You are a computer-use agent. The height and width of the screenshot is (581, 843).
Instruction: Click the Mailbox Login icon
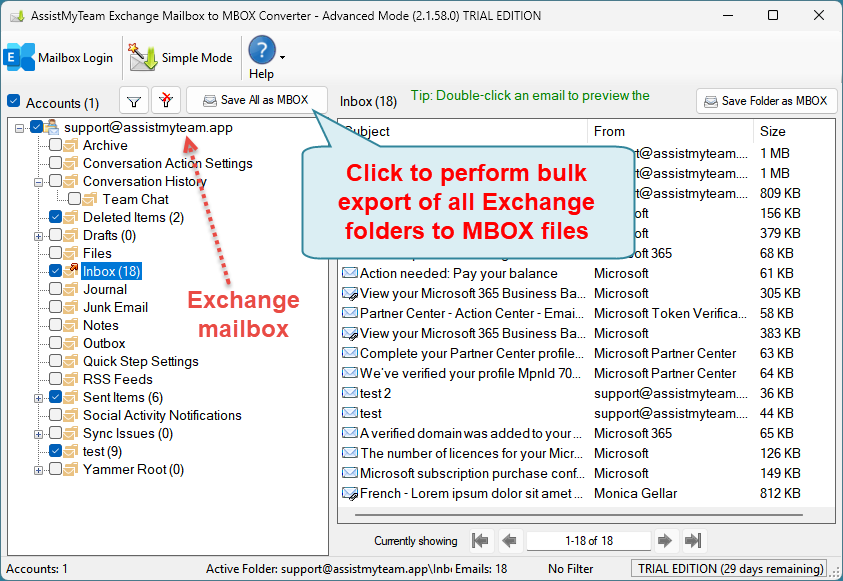tap(20, 57)
